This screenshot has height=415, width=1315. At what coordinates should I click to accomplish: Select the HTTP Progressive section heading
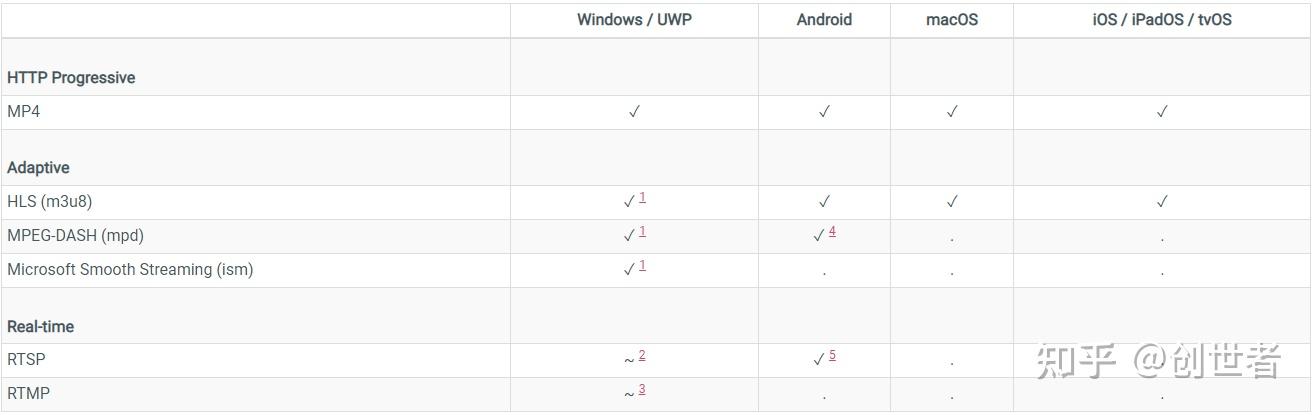[71, 78]
